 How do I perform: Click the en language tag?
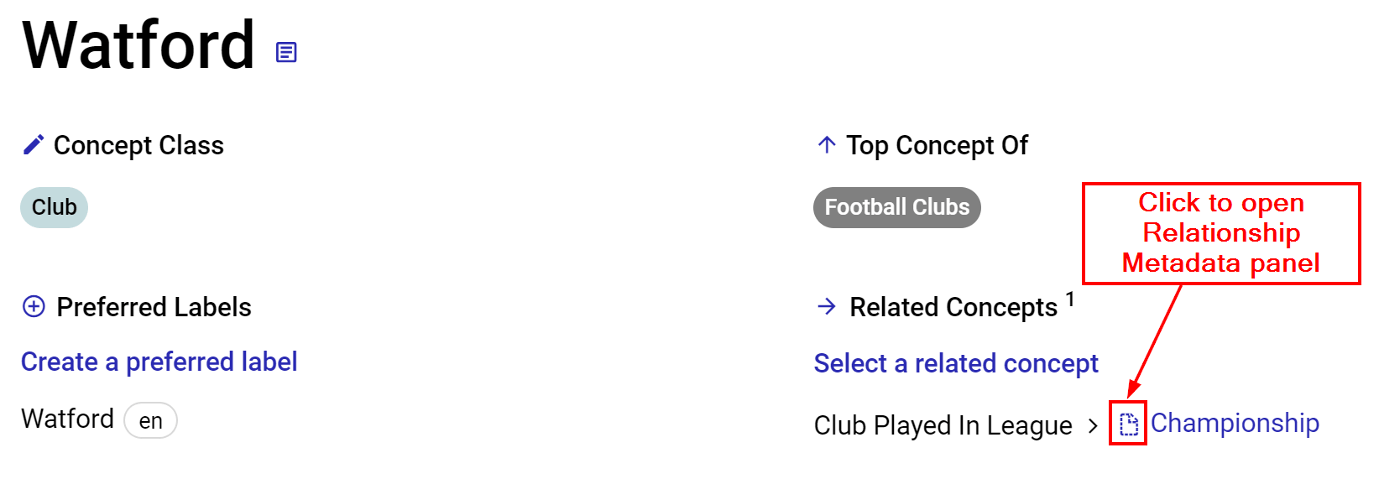(x=150, y=421)
